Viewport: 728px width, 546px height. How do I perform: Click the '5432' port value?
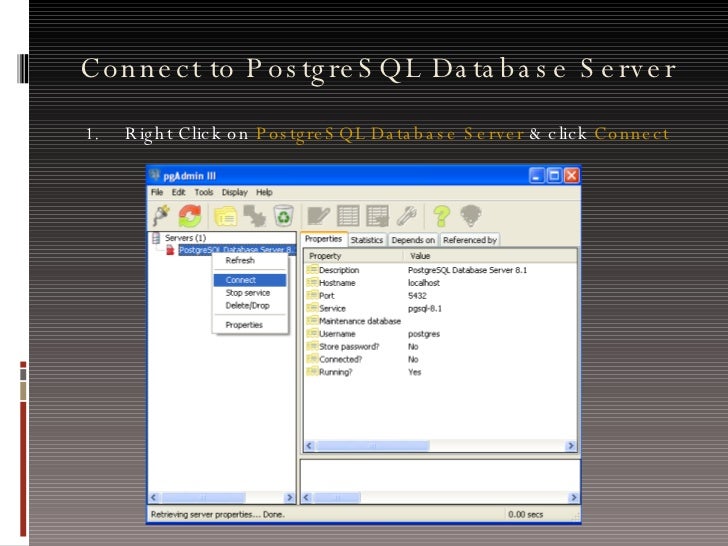click(417, 296)
